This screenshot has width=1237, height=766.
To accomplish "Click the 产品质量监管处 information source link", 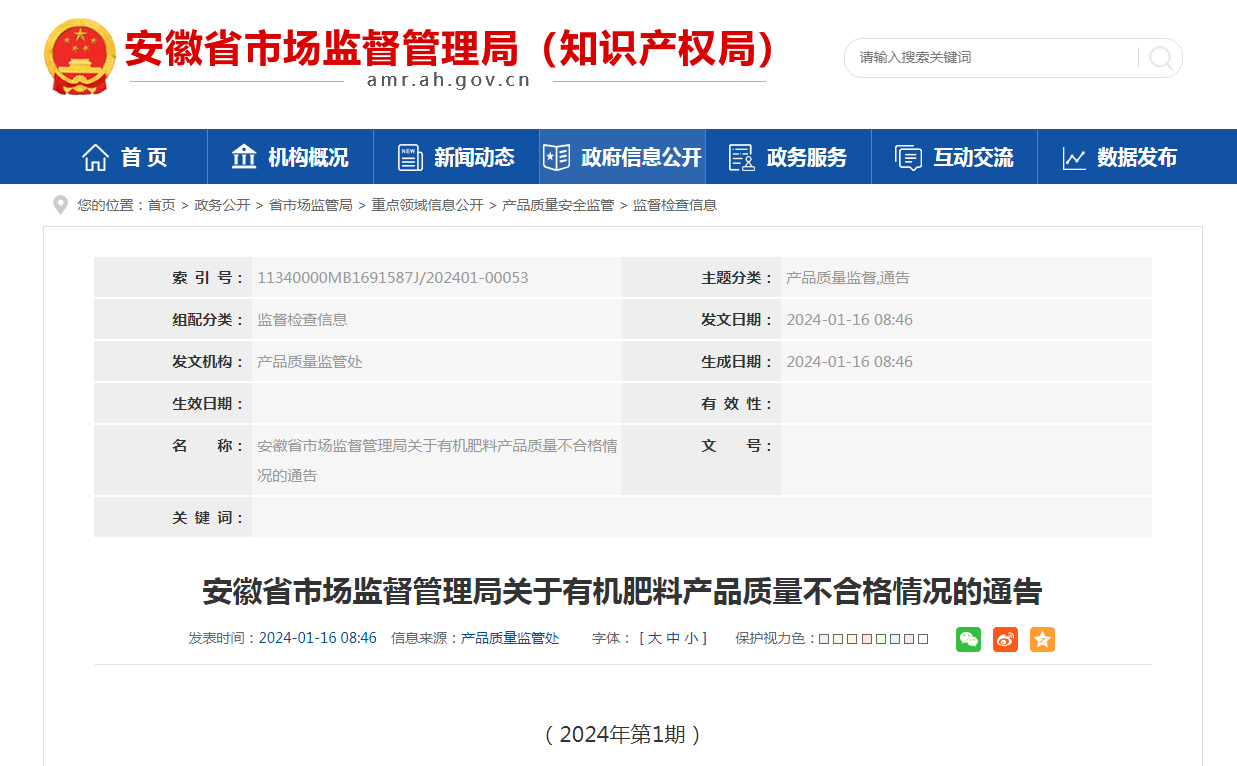I will [510, 638].
